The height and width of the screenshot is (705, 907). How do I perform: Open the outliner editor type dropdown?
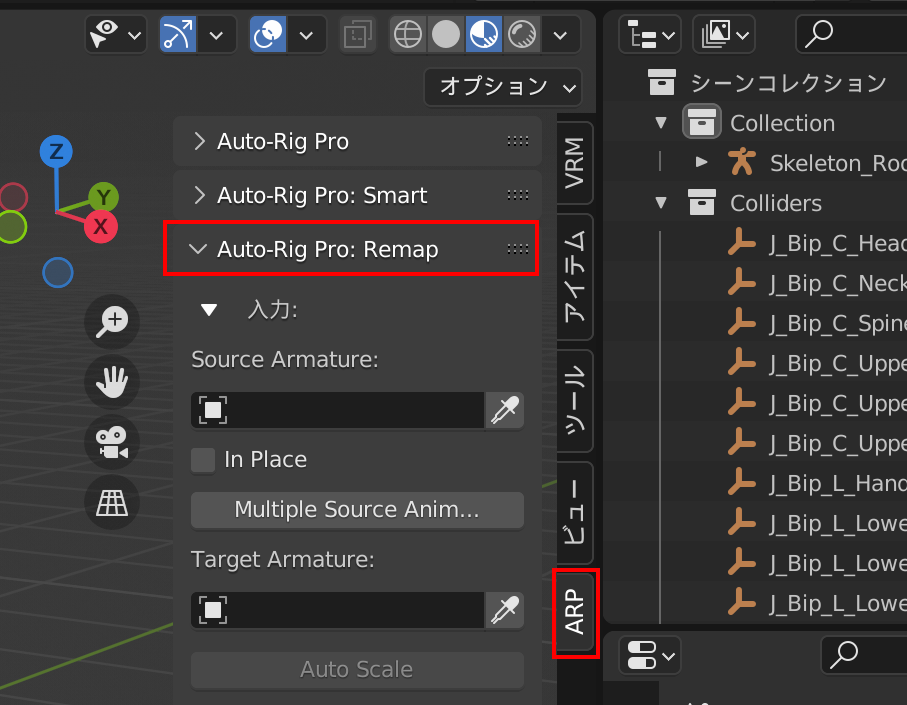(x=650, y=35)
